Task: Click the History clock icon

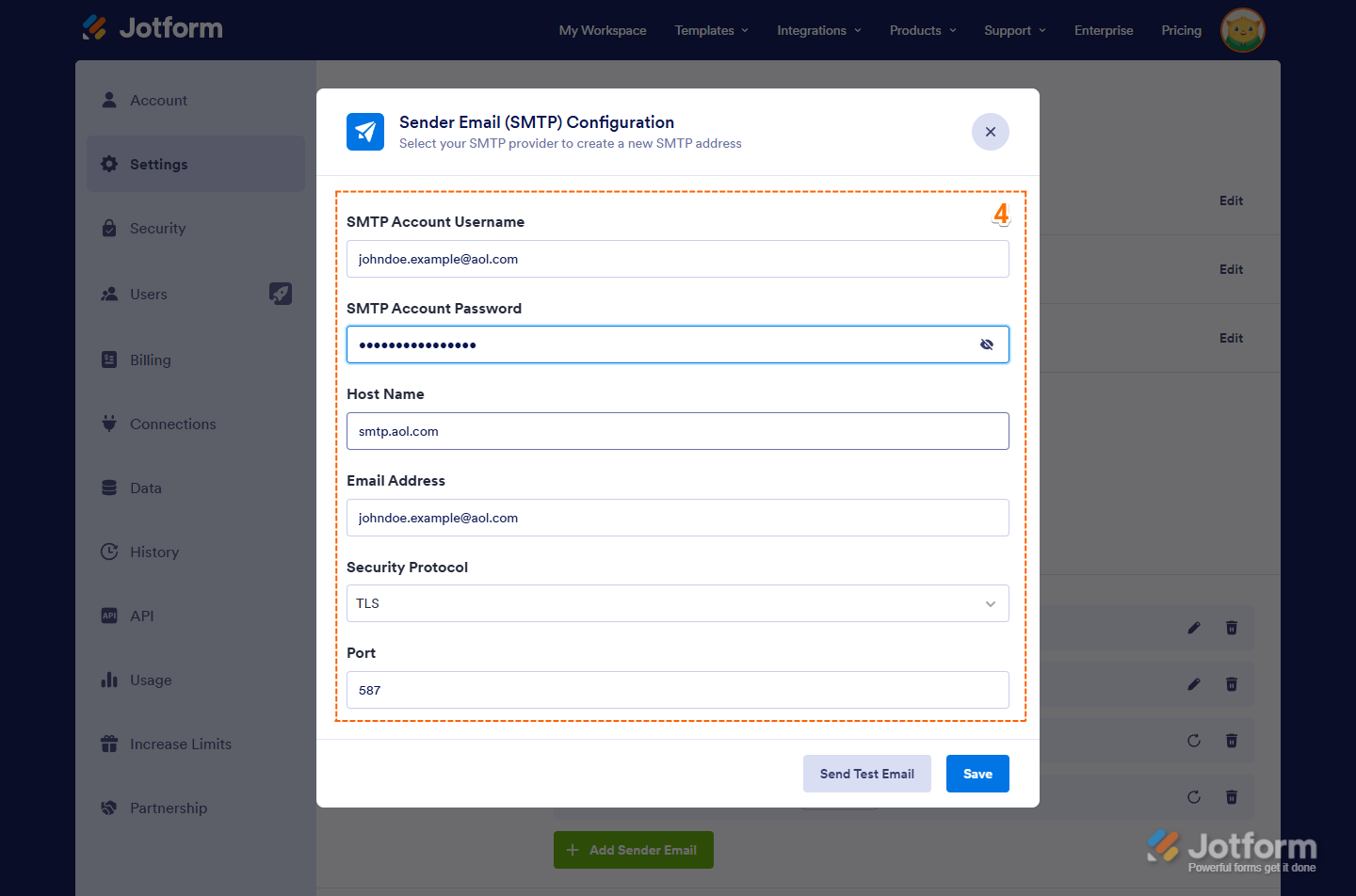Action: point(109,552)
